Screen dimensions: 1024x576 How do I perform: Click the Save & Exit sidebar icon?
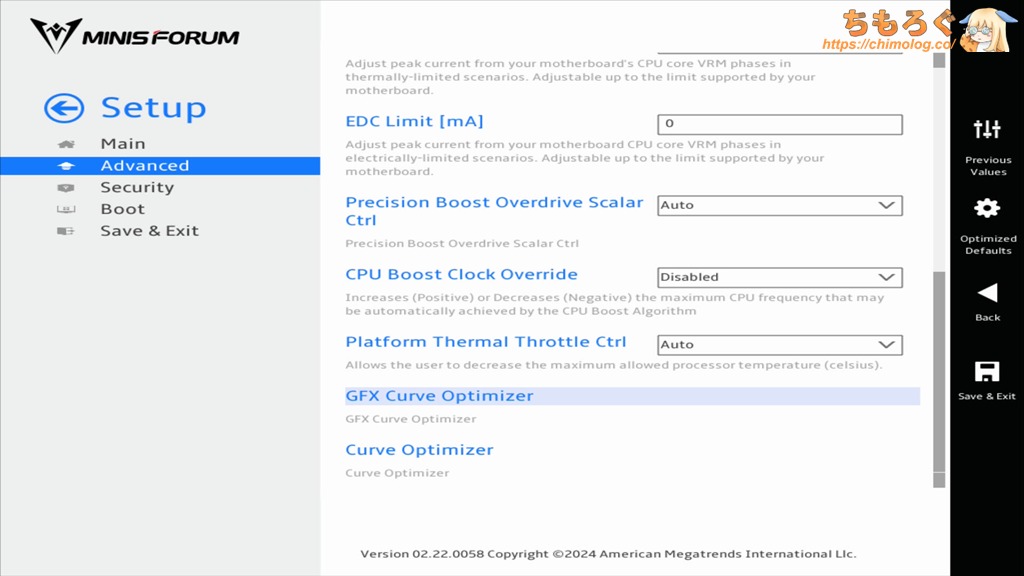point(66,231)
